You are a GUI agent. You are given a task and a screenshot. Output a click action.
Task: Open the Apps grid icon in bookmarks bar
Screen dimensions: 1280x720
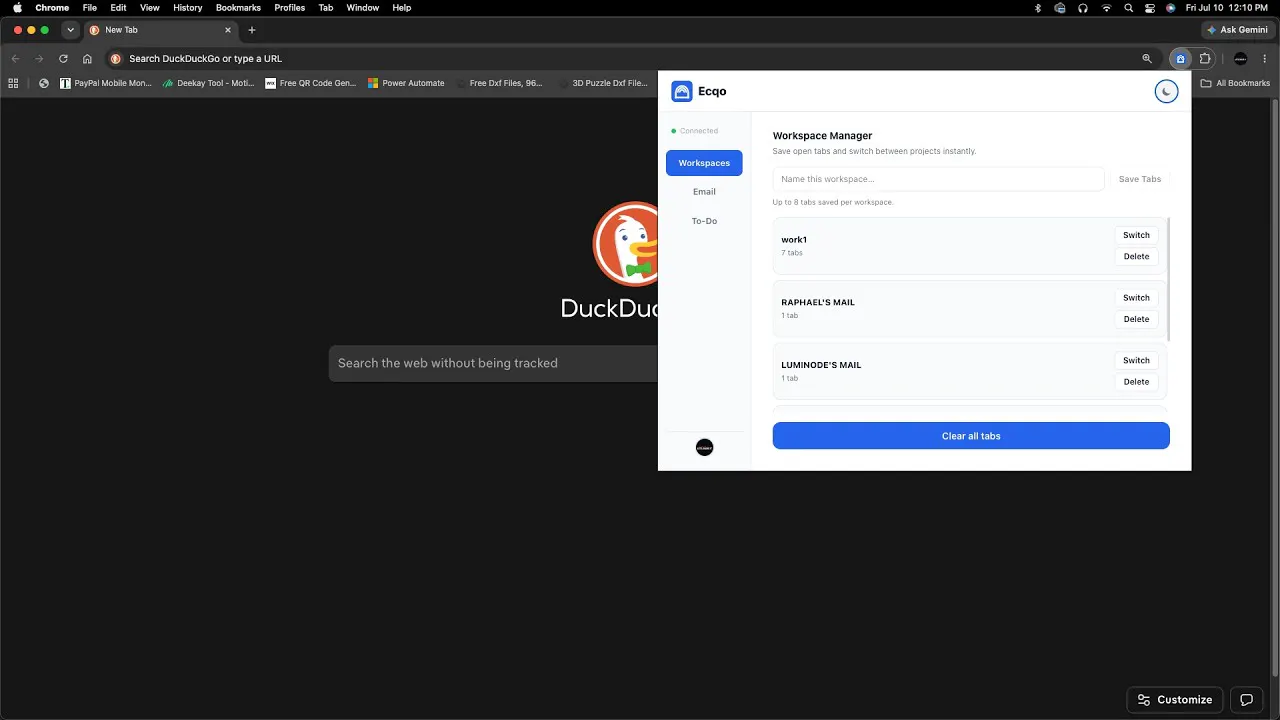point(14,83)
